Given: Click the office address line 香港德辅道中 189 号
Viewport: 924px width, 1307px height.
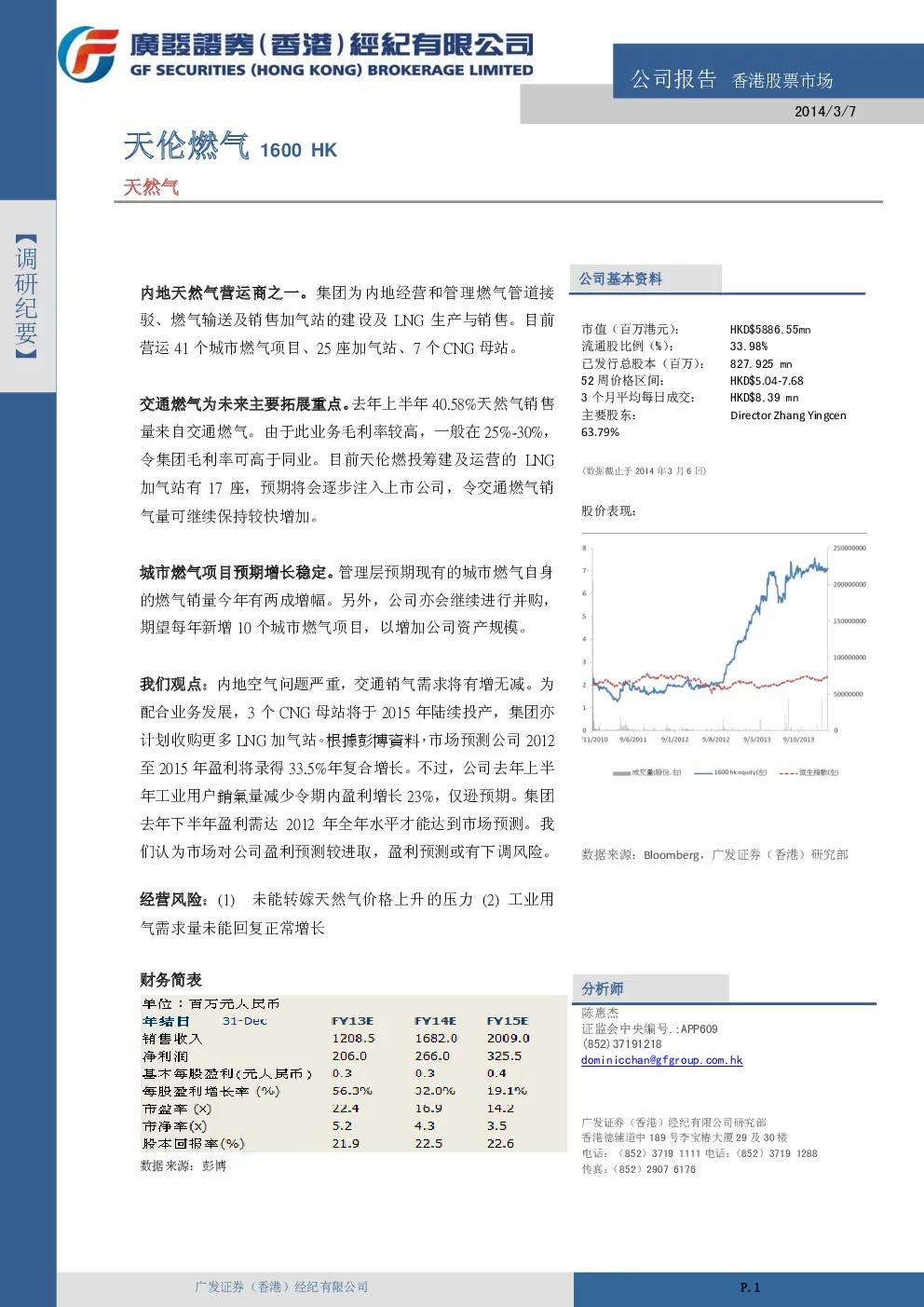Looking at the screenshot, I should [x=685, y=1137].
